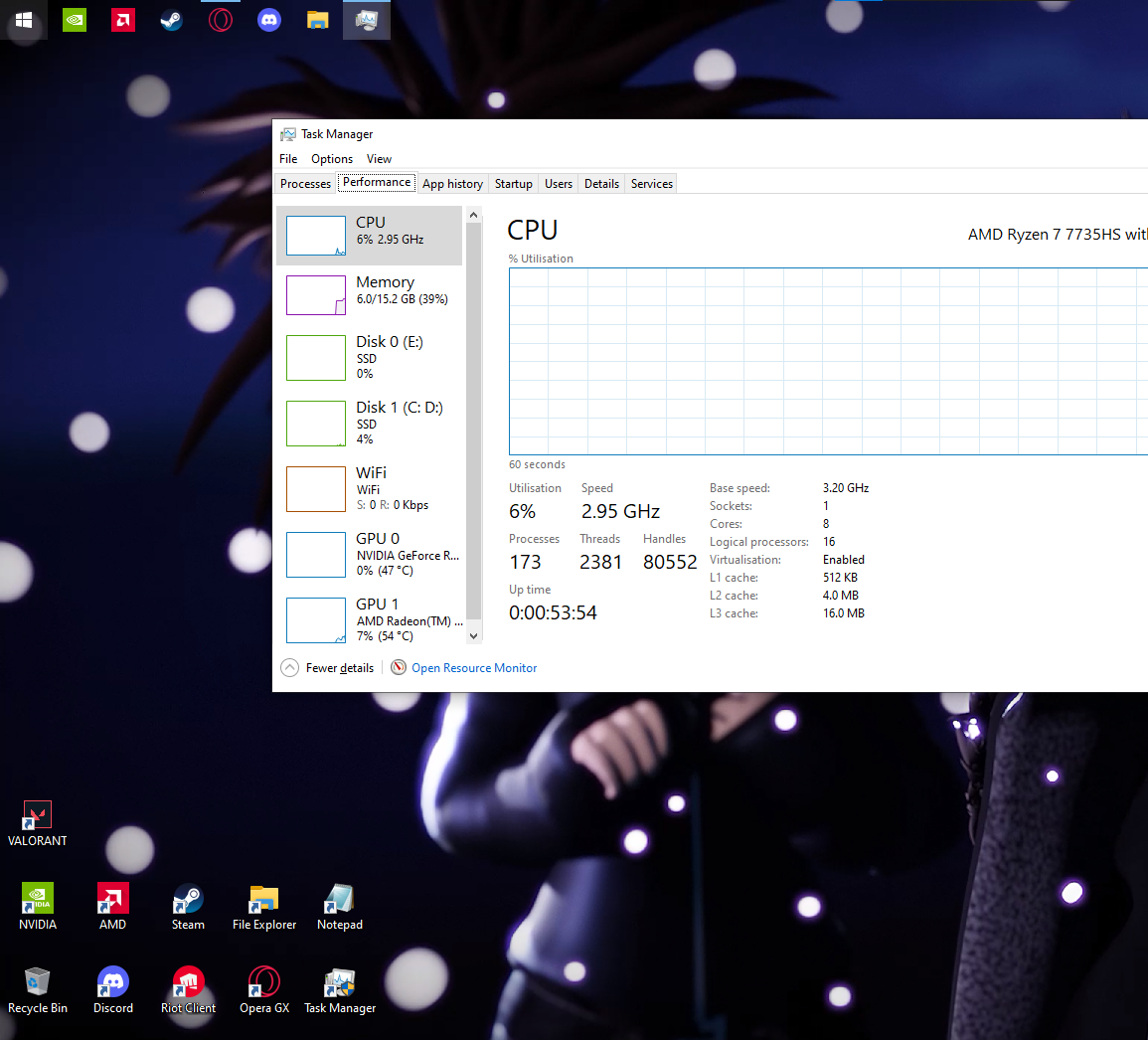Switch to the Services tab
1148x1040 pixels.
[652, 184]
